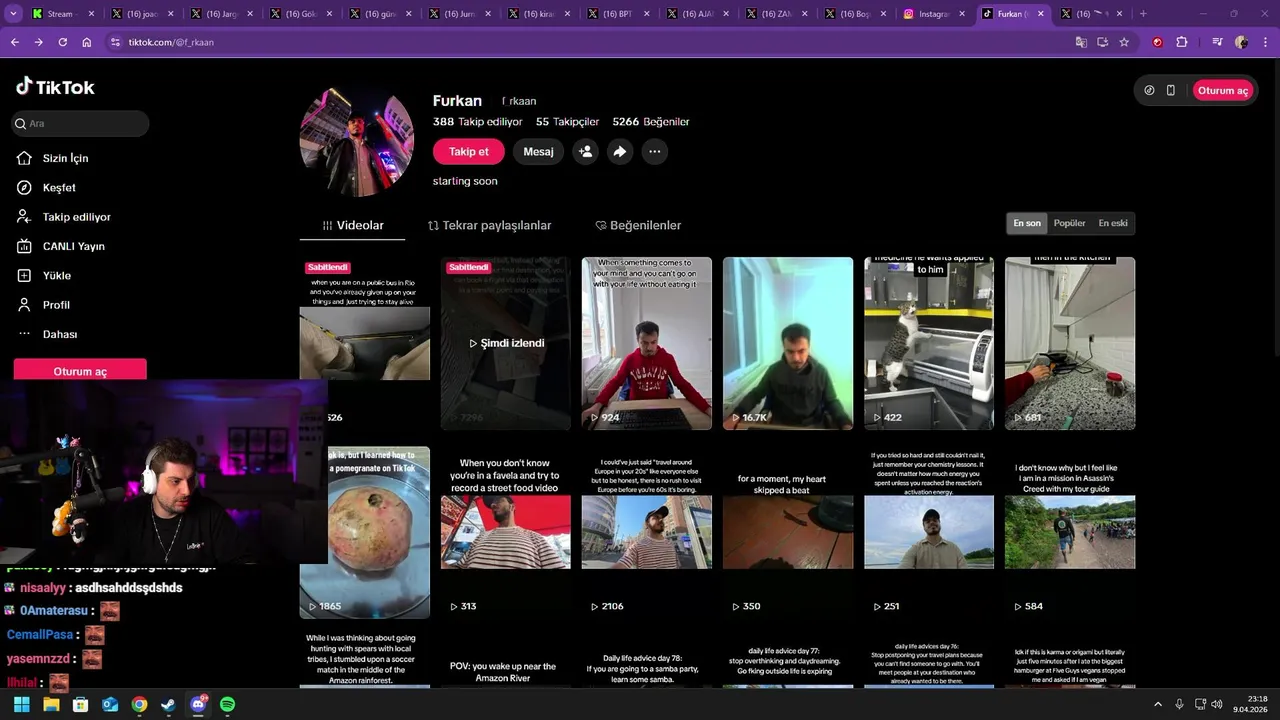Image resolution: width=1280 pixels, height=720 pixels.
Task: Sort videos by En son
Action: pyautogui.click(x=1027, y=223)
